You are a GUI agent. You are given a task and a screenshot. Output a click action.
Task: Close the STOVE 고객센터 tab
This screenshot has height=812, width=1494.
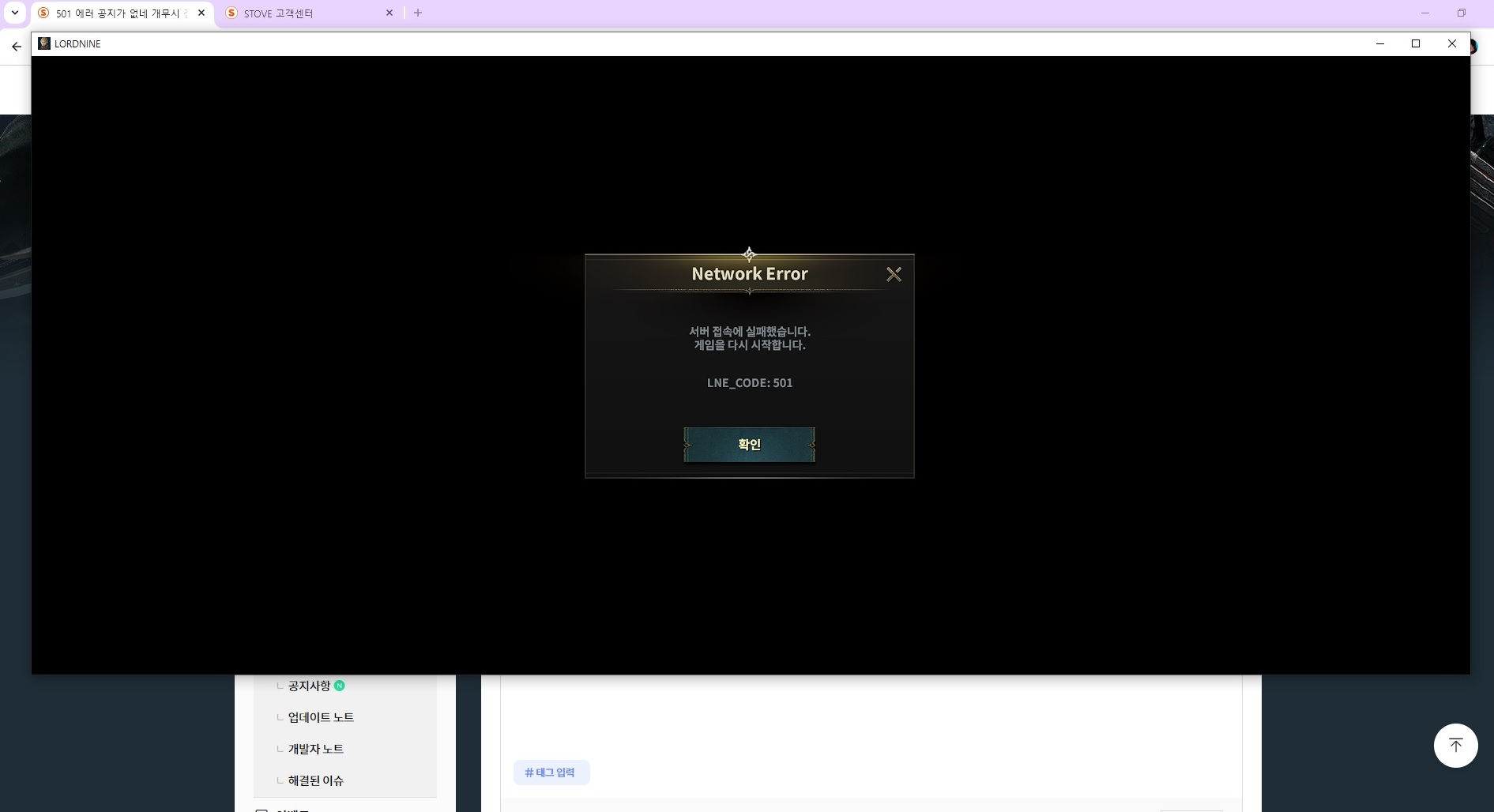[x=389, y=13]
